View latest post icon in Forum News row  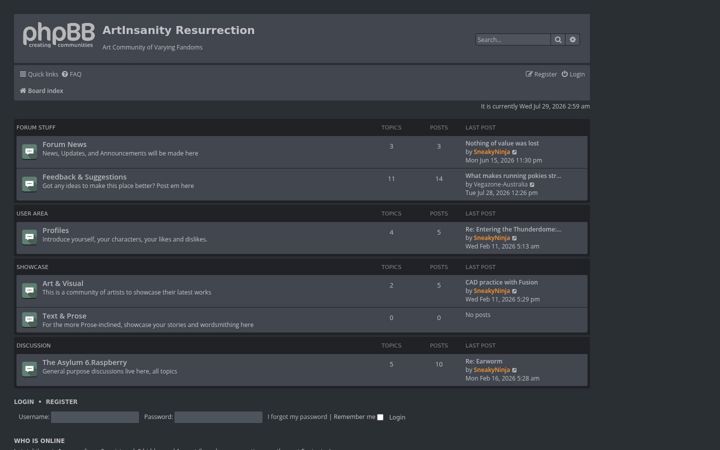(x=515, y=152)
